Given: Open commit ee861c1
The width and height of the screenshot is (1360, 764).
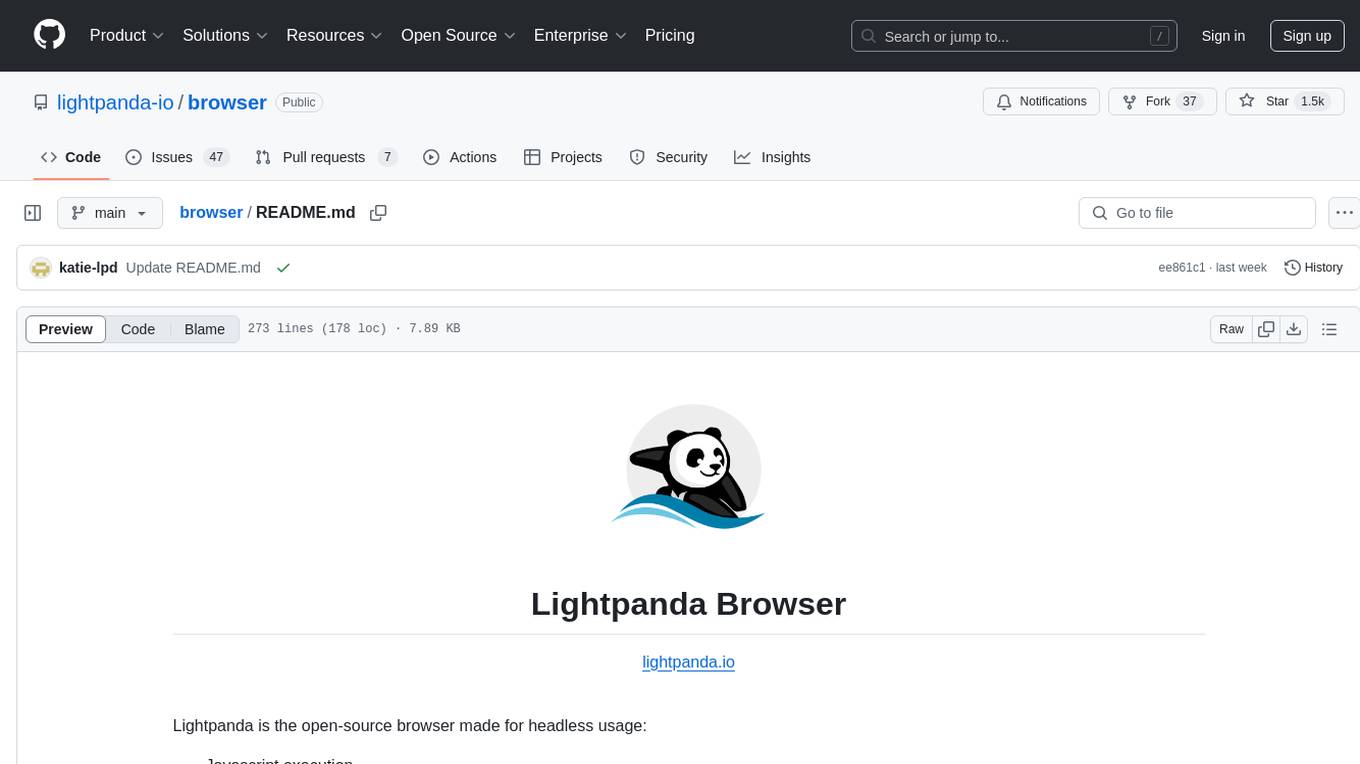Looking at the screenshot, I should (x=1182, y=268).
